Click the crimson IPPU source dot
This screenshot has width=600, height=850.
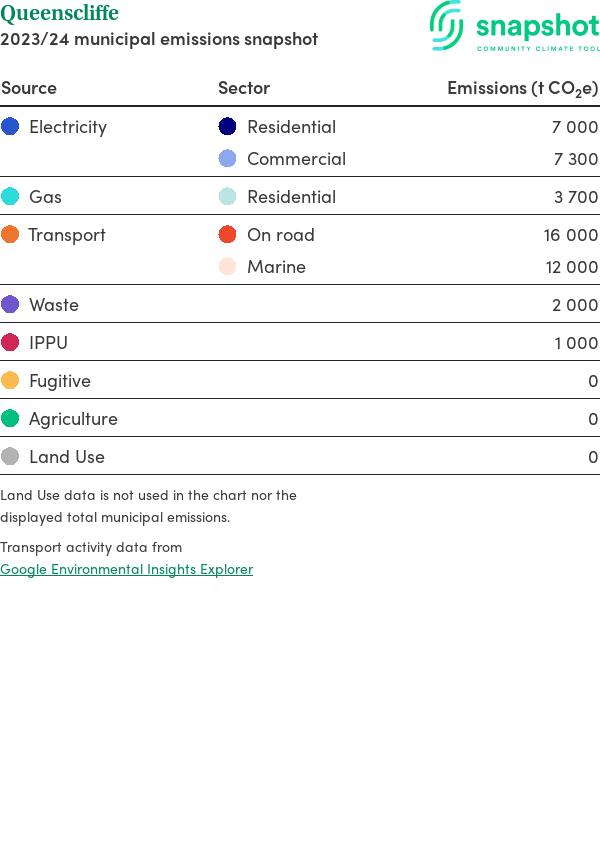click(10, 343)
